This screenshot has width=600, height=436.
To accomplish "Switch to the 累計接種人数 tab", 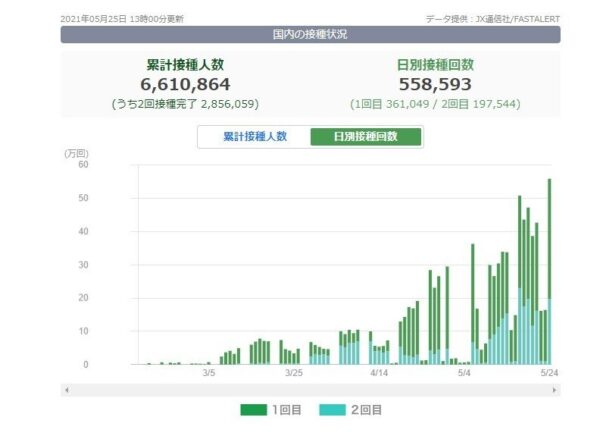I will coord(254,137).
